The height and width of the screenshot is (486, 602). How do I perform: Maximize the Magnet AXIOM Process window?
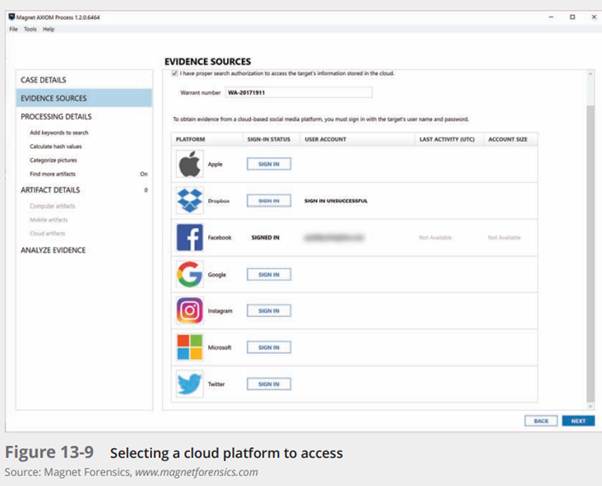point(572,17)
